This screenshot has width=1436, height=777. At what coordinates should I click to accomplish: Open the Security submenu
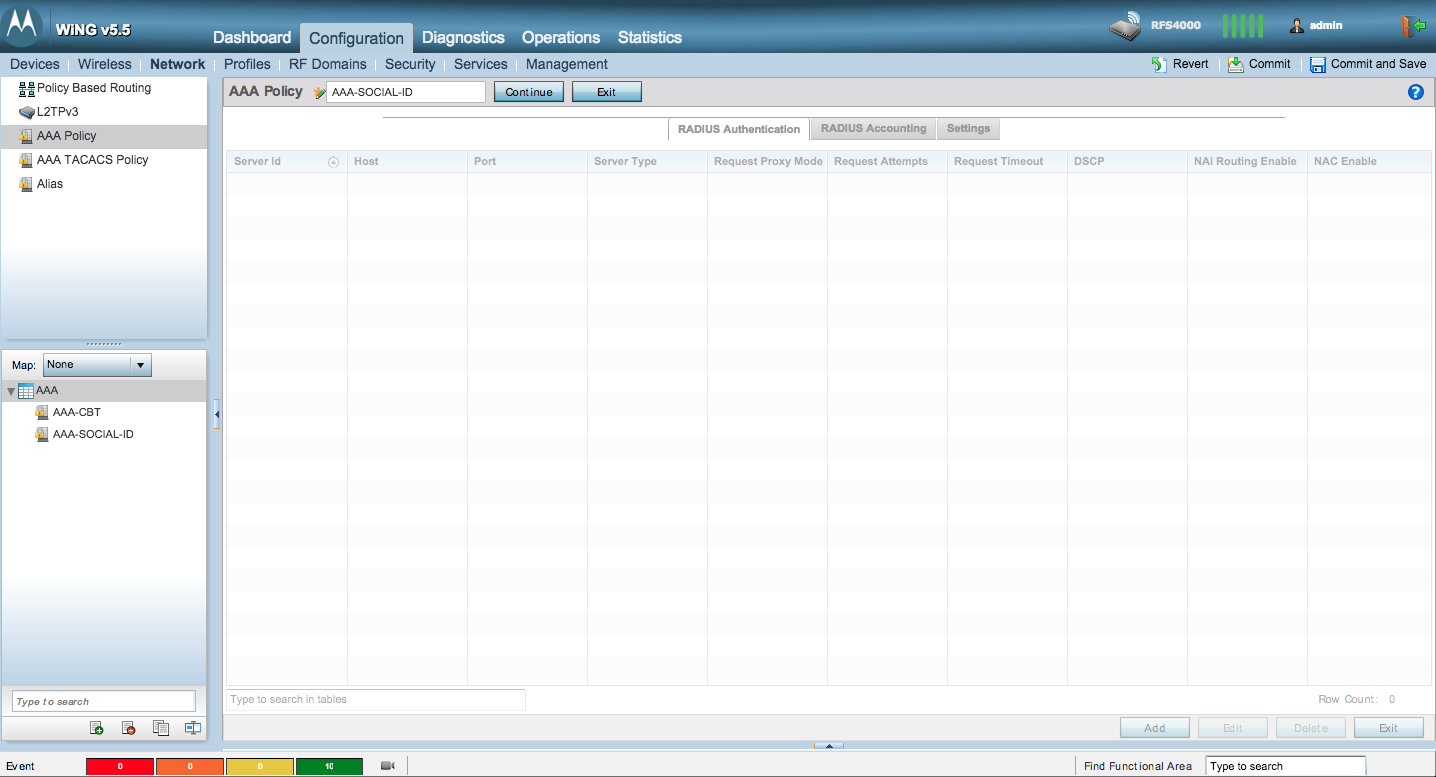pos(410,64)
